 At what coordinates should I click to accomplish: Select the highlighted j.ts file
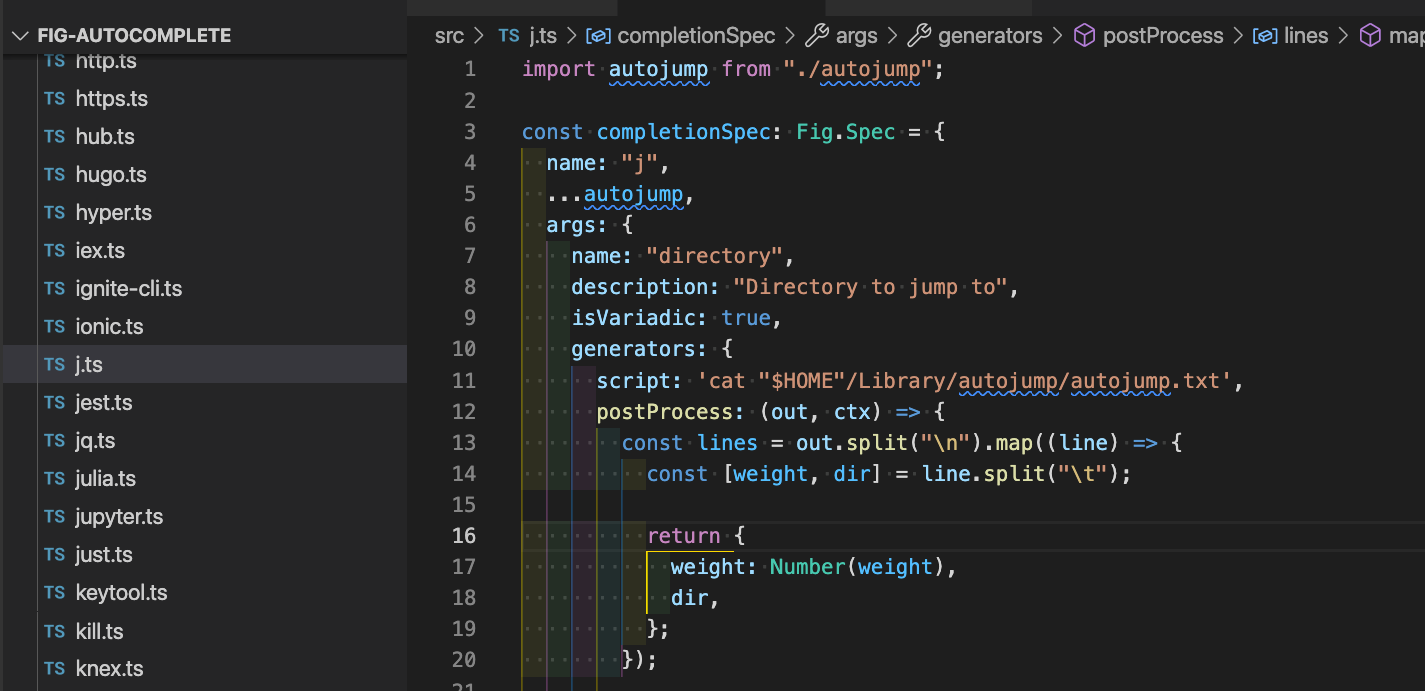point(204,365)
